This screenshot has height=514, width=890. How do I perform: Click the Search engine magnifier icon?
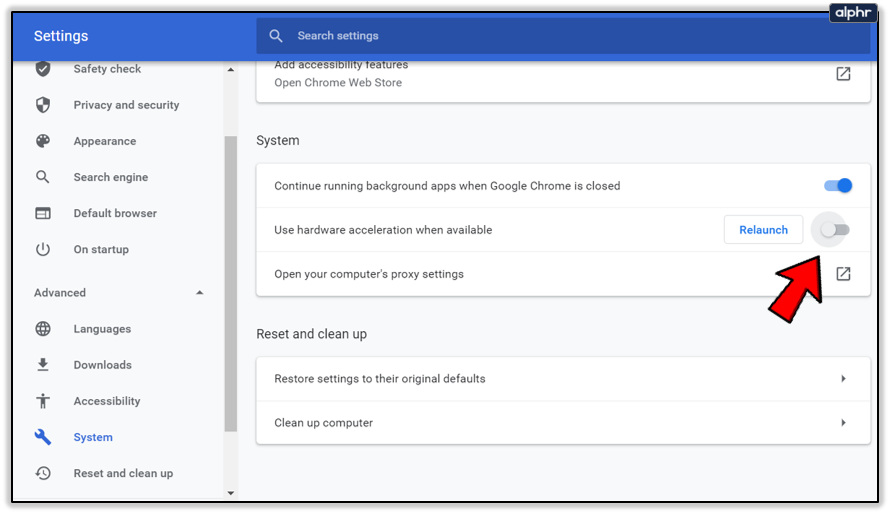(43, 177)
